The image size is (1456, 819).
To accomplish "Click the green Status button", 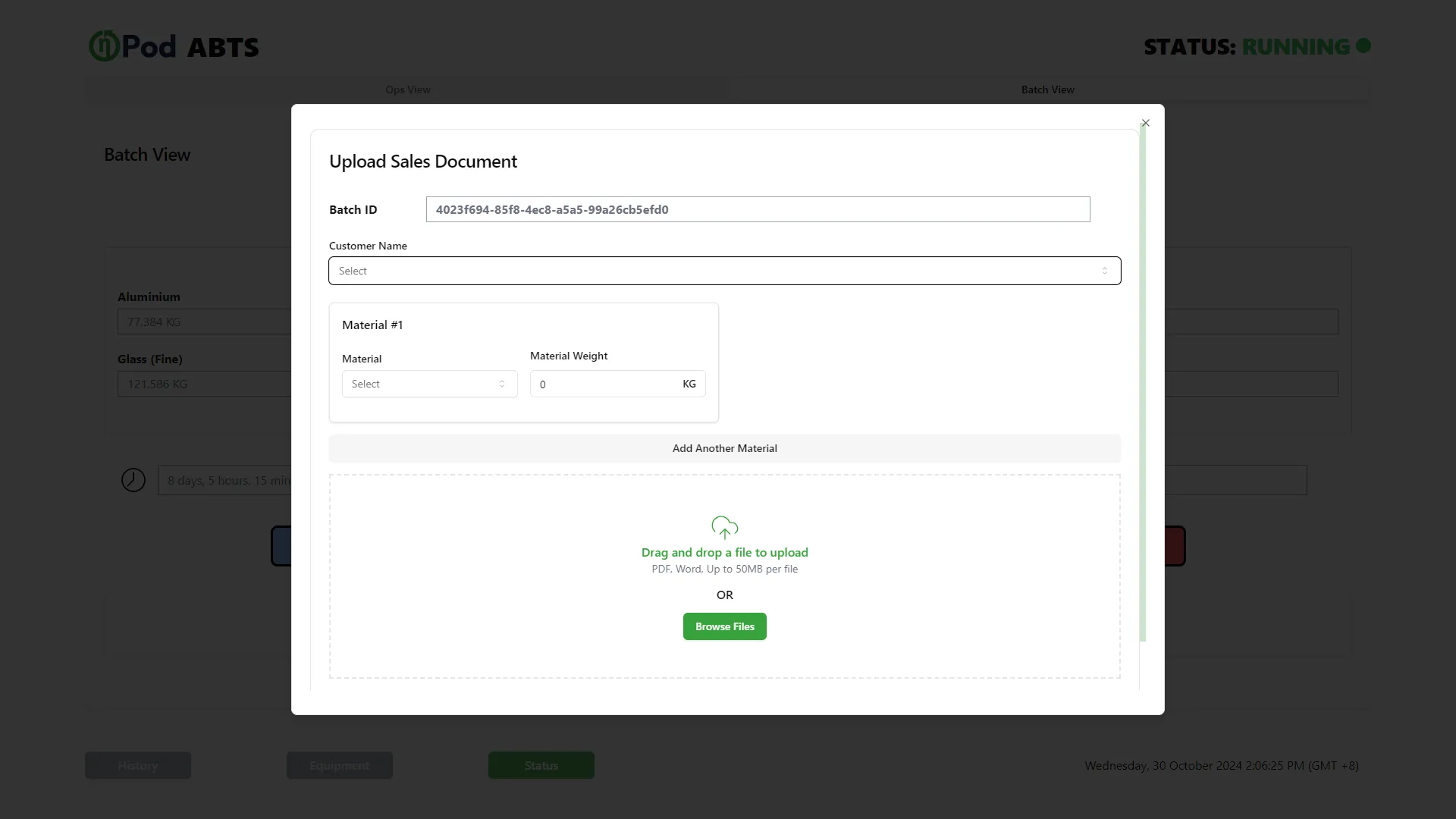I will [541, 765].
